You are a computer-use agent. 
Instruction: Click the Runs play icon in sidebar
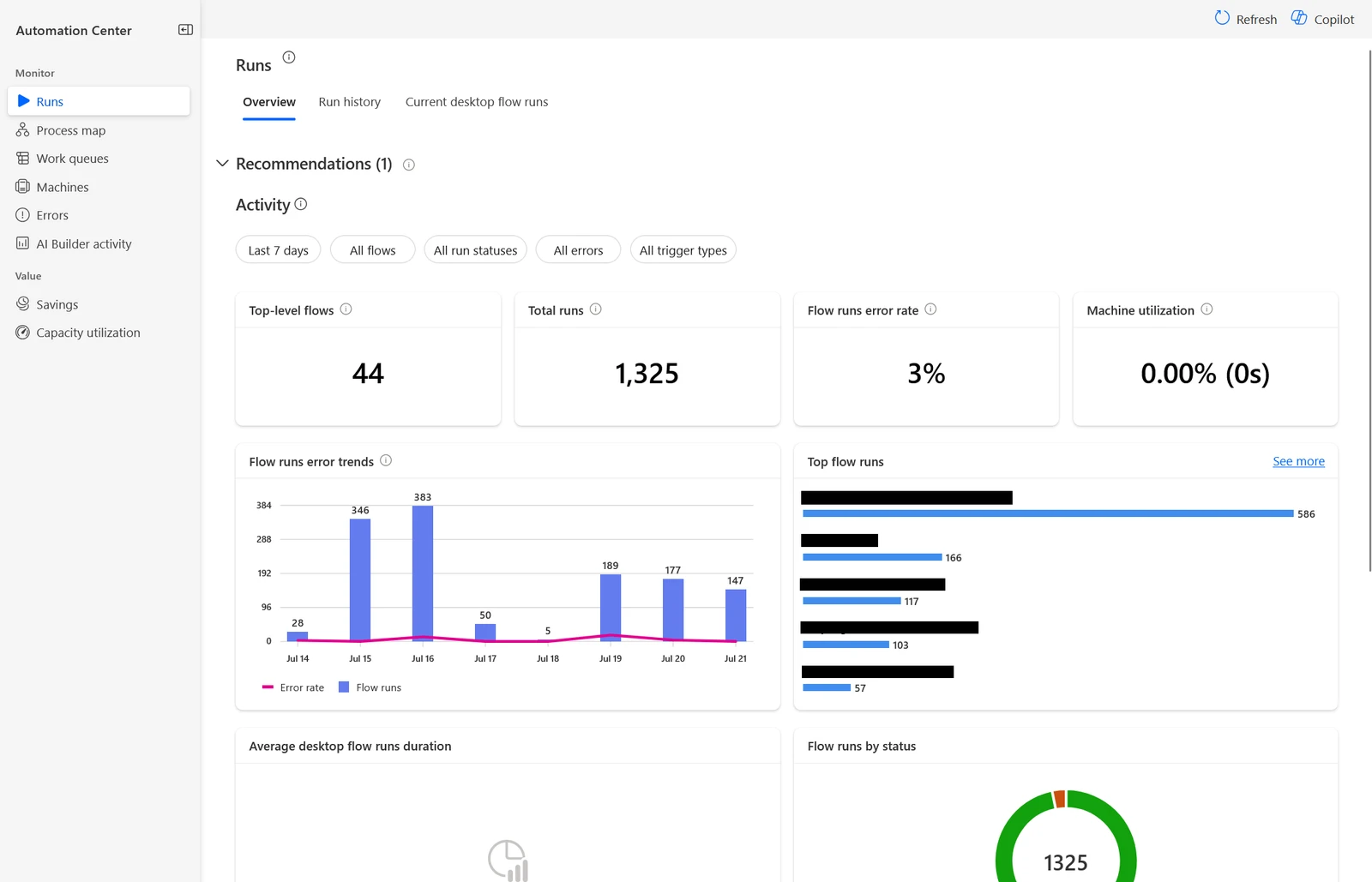[23, 101]
